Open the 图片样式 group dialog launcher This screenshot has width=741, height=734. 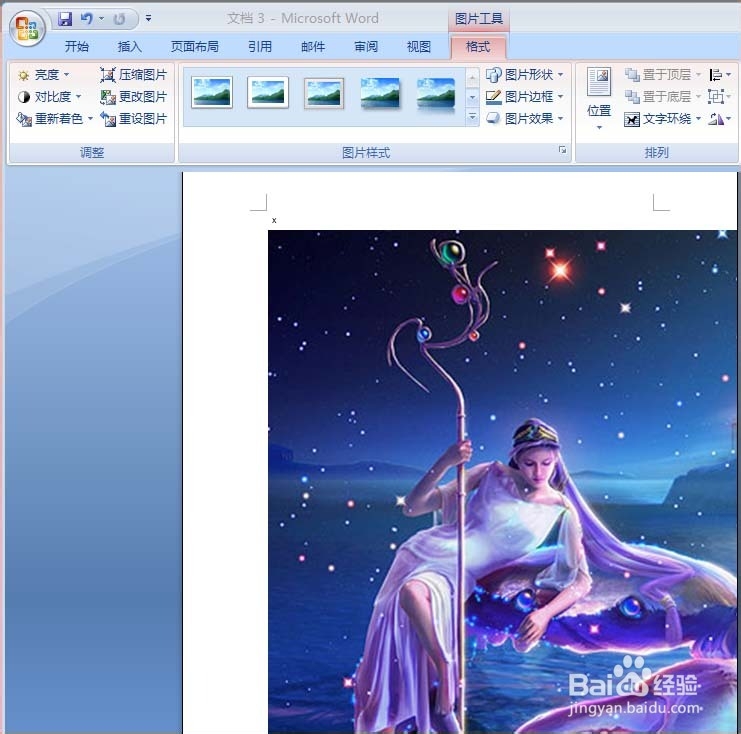coord(562,150)
